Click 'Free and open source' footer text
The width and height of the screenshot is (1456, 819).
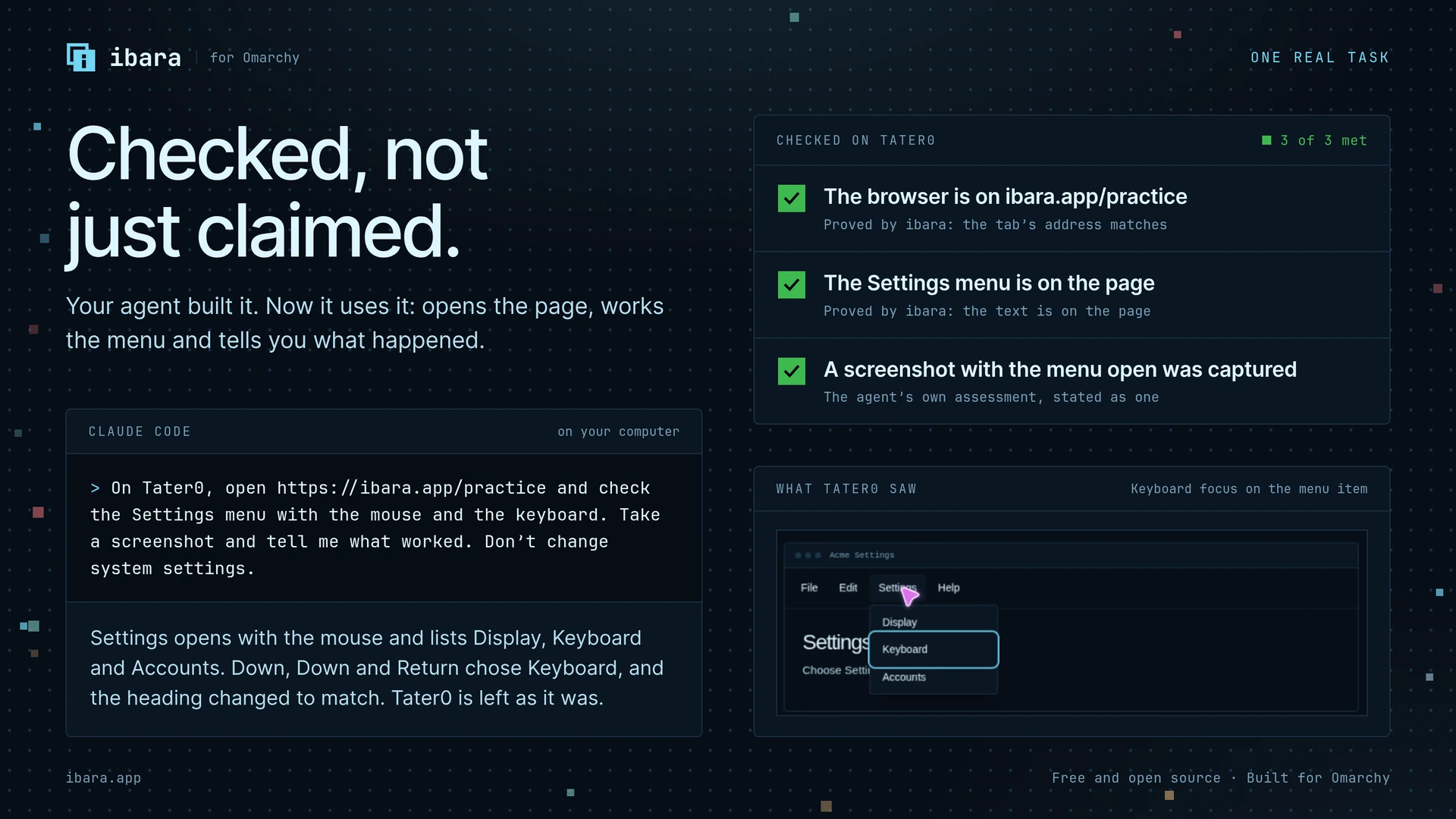[x=1136, y=778]
